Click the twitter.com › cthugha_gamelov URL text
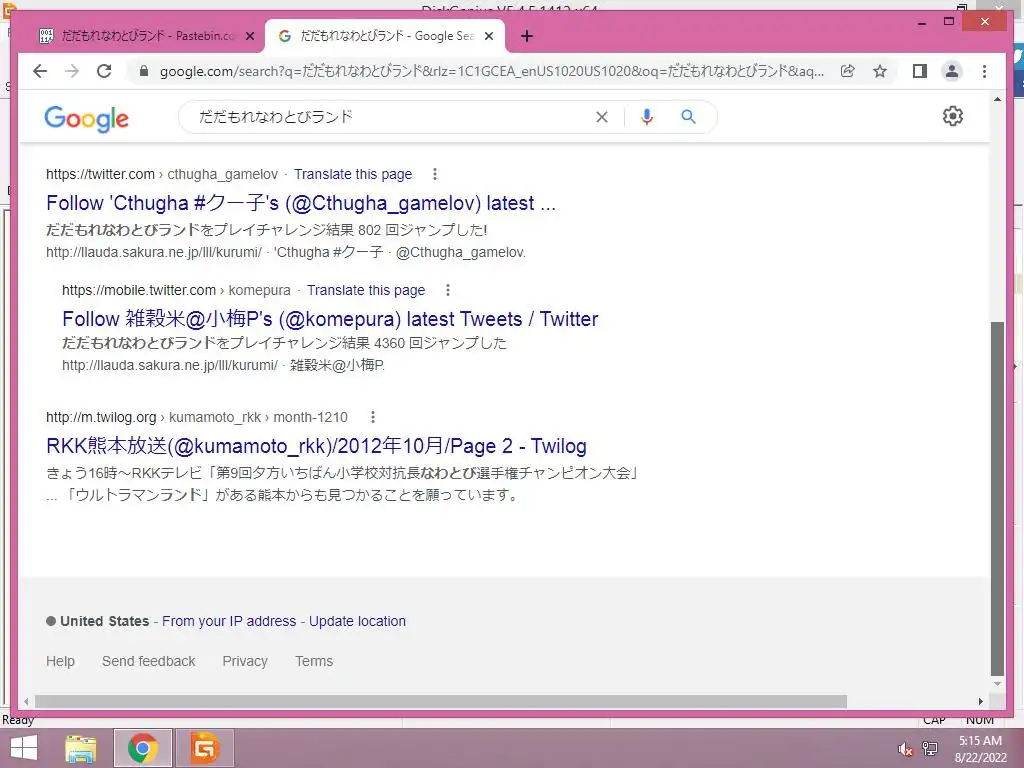This screenshot has width=1024, height=768. [162, 174]
